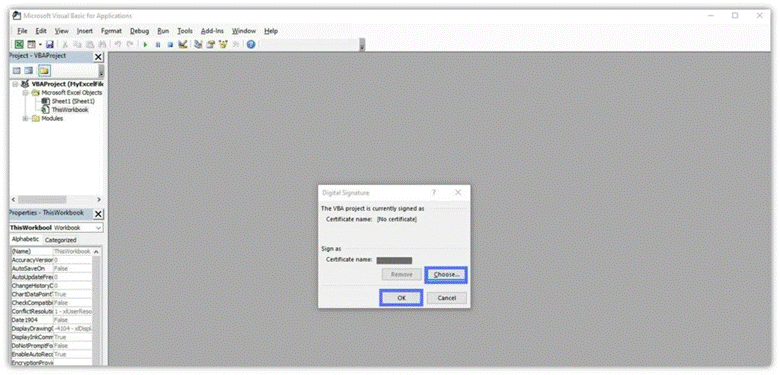Viewport: 780px width, 375px height.
Task: Close the Digital Signature dialog
Action: coord(458,192)
